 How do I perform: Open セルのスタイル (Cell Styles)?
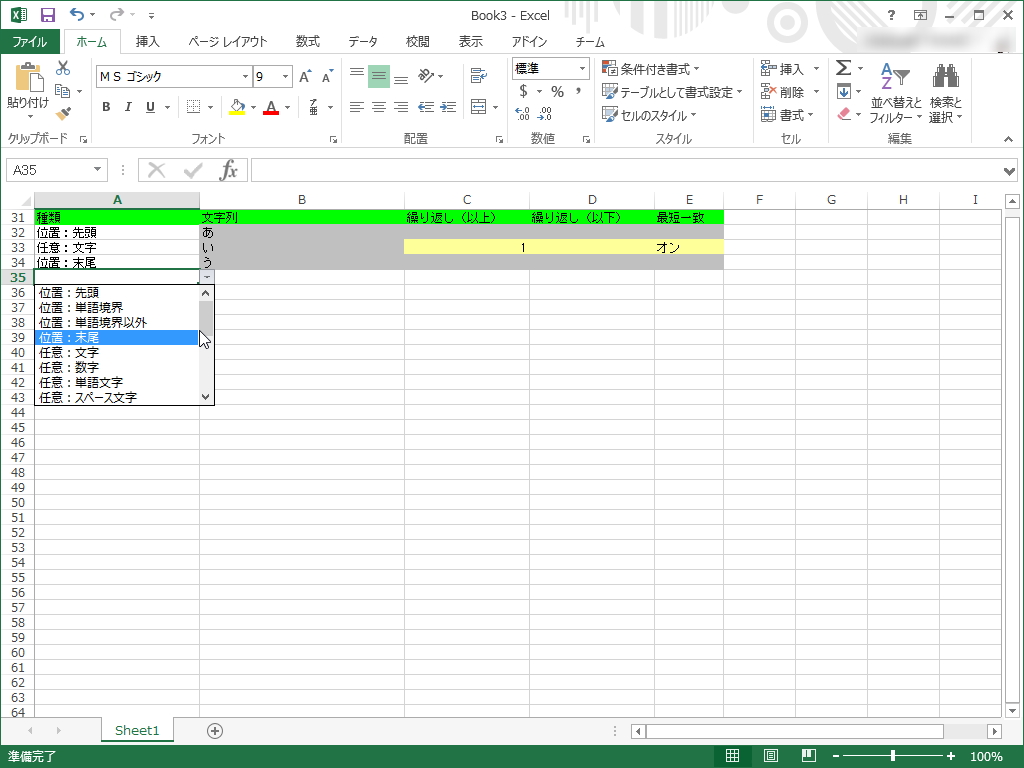coord(643,114)
